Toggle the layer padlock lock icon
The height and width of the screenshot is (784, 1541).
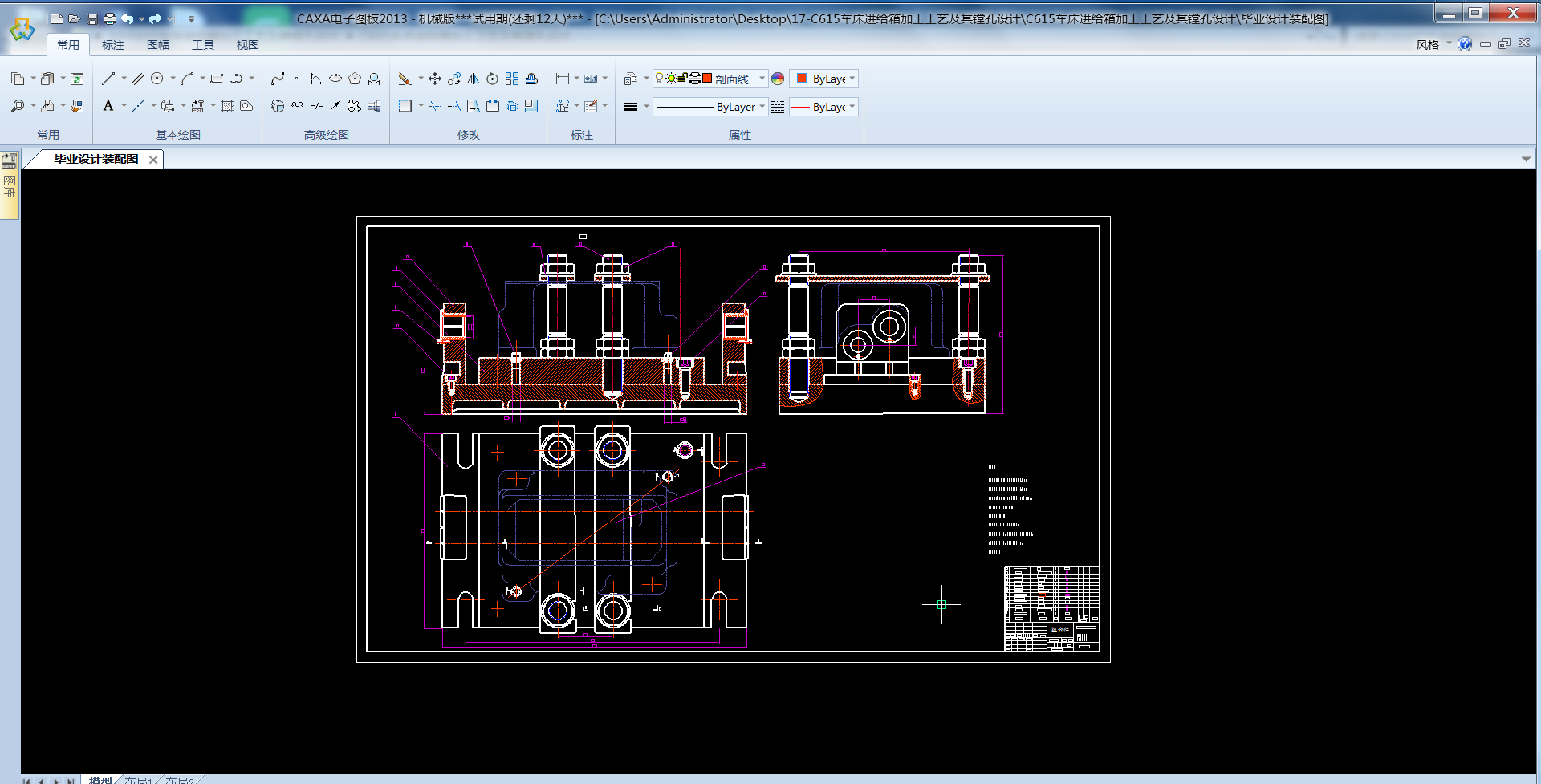pos(682,78)
